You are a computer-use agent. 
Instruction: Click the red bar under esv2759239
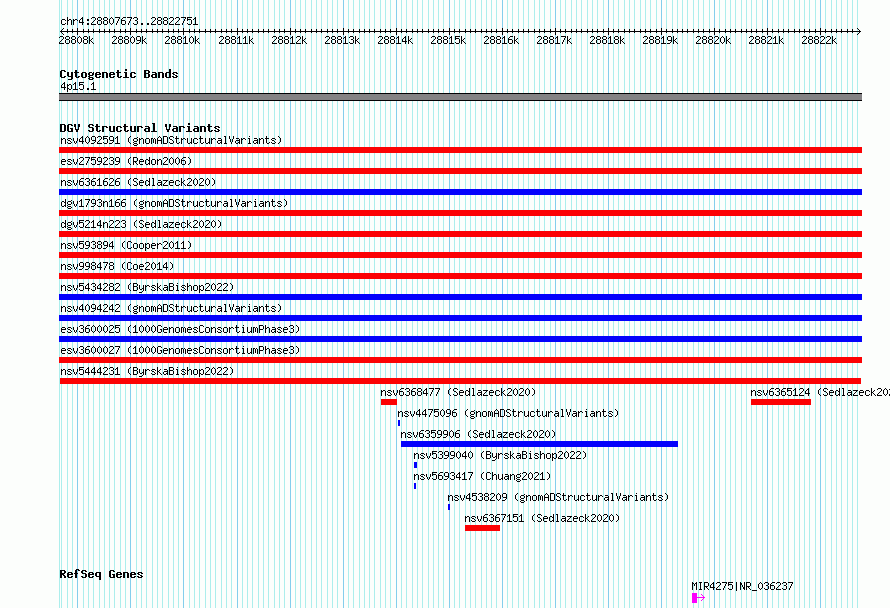[460, 171]
